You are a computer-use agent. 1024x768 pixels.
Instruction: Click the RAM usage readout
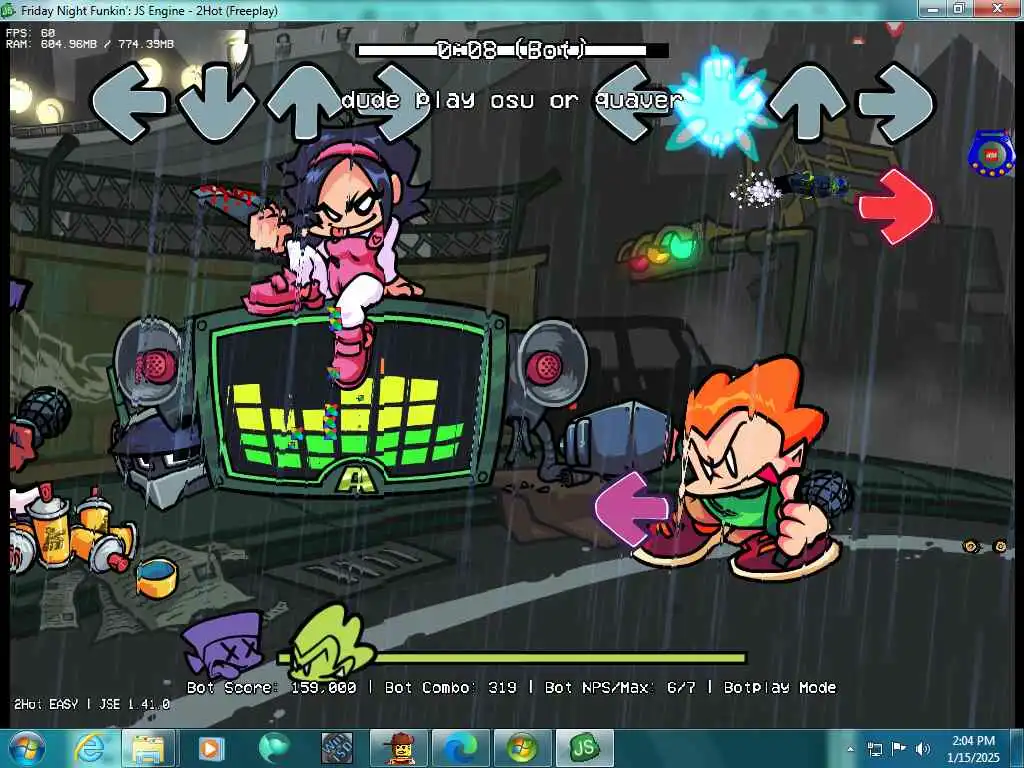(x=90, y=44)
